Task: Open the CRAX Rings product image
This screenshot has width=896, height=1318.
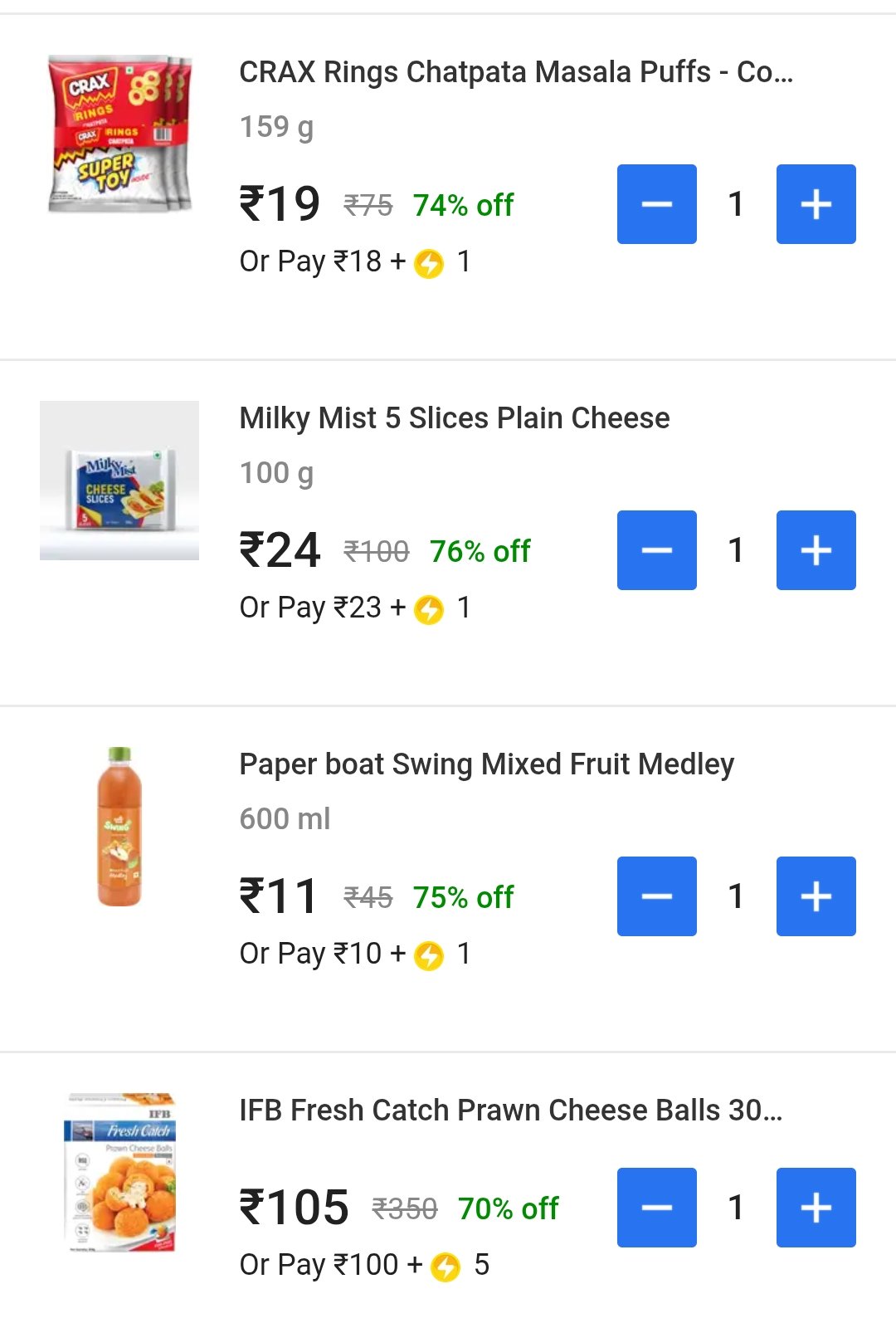Action: [x=119, y=134]
